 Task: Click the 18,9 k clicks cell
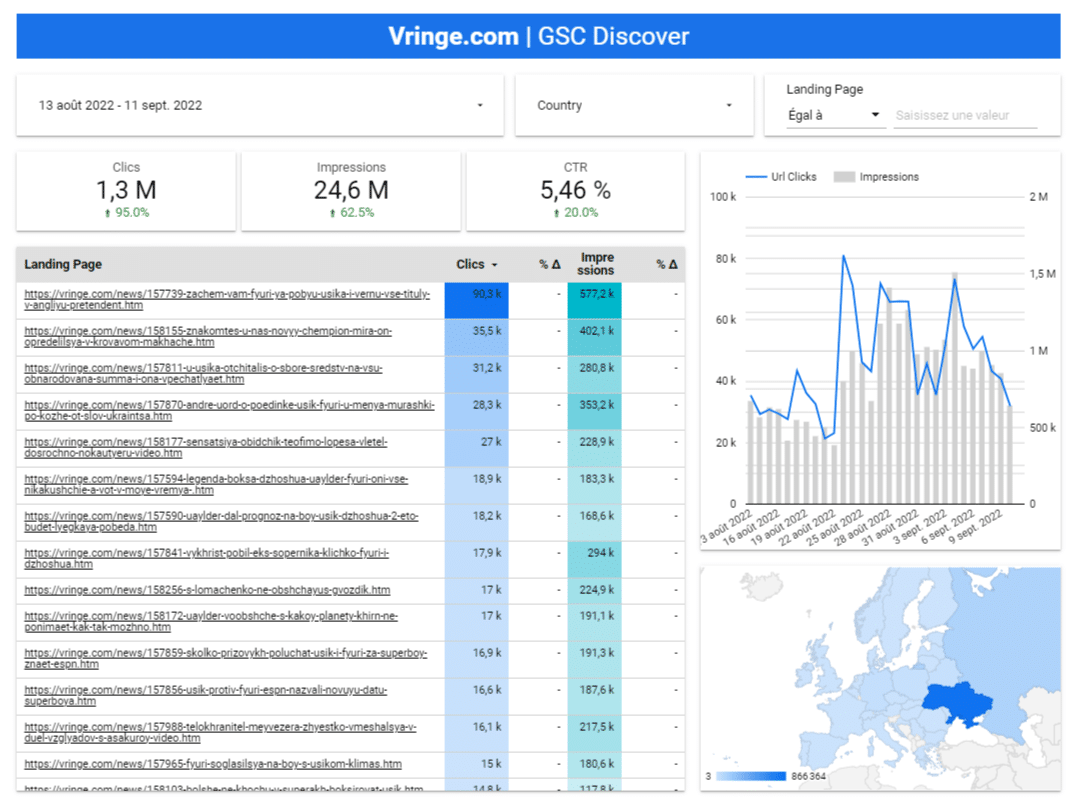pos(476,485)
